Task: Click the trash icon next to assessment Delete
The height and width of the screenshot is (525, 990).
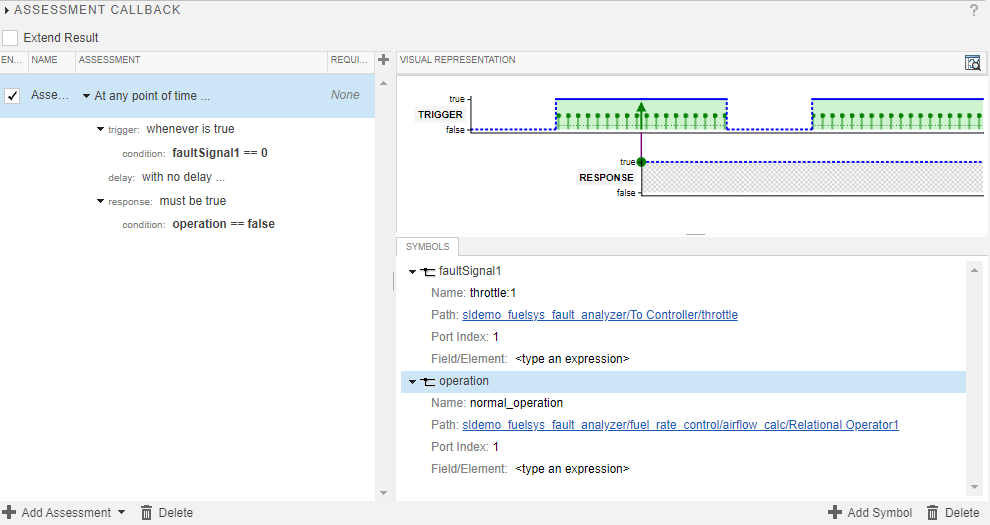Action: tap(147, 512)
